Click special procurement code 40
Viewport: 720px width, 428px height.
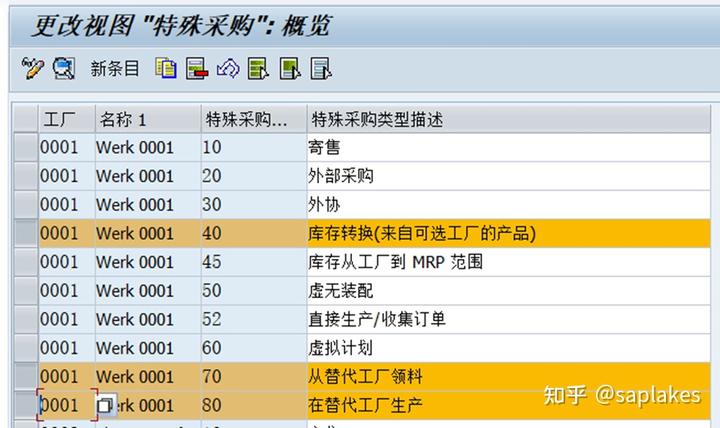pos(254,233)
